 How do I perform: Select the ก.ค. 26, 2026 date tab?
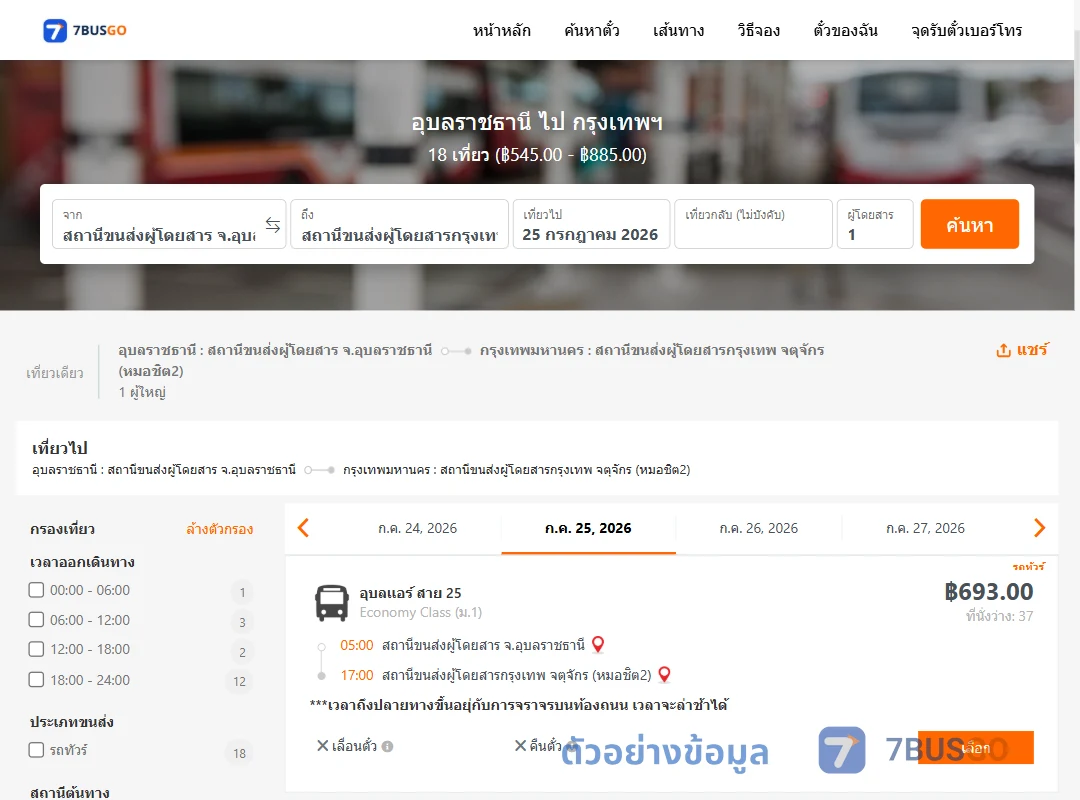pyautogui.click(x=758, y=529)
